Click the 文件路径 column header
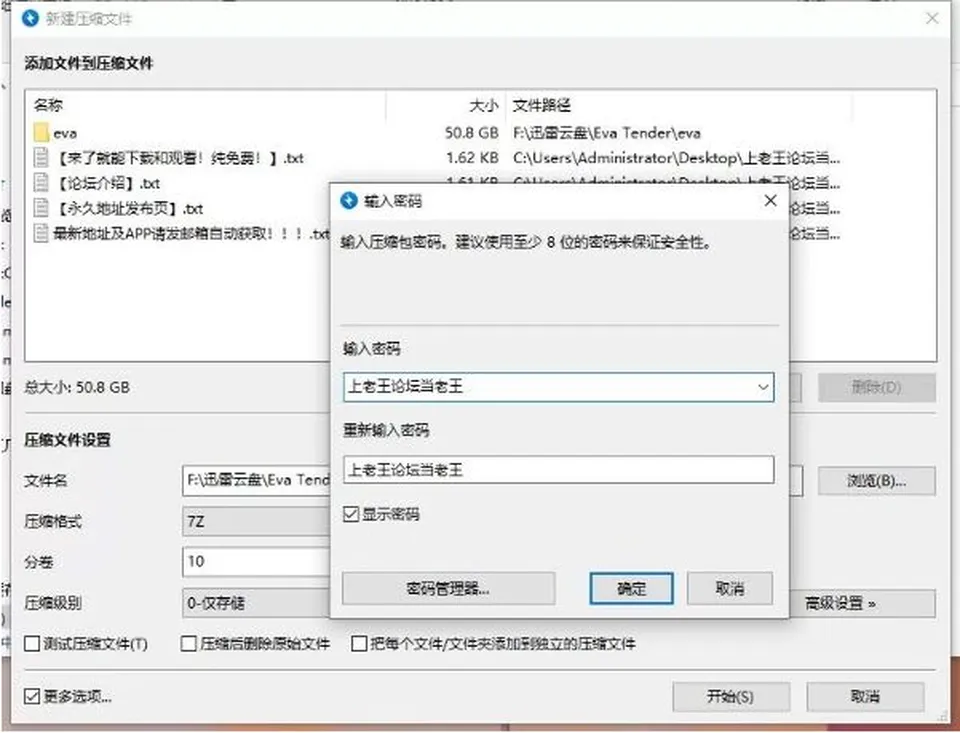This screenshot has width=960, height=733. 541,105
